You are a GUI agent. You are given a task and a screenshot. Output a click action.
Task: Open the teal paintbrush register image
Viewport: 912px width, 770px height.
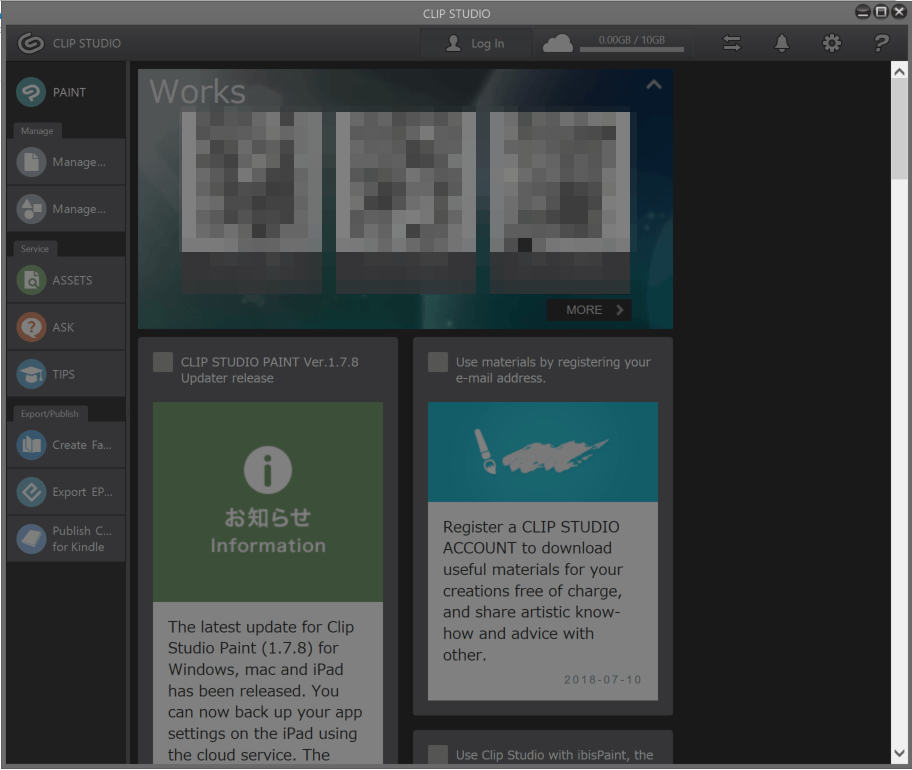pos(543,452)
